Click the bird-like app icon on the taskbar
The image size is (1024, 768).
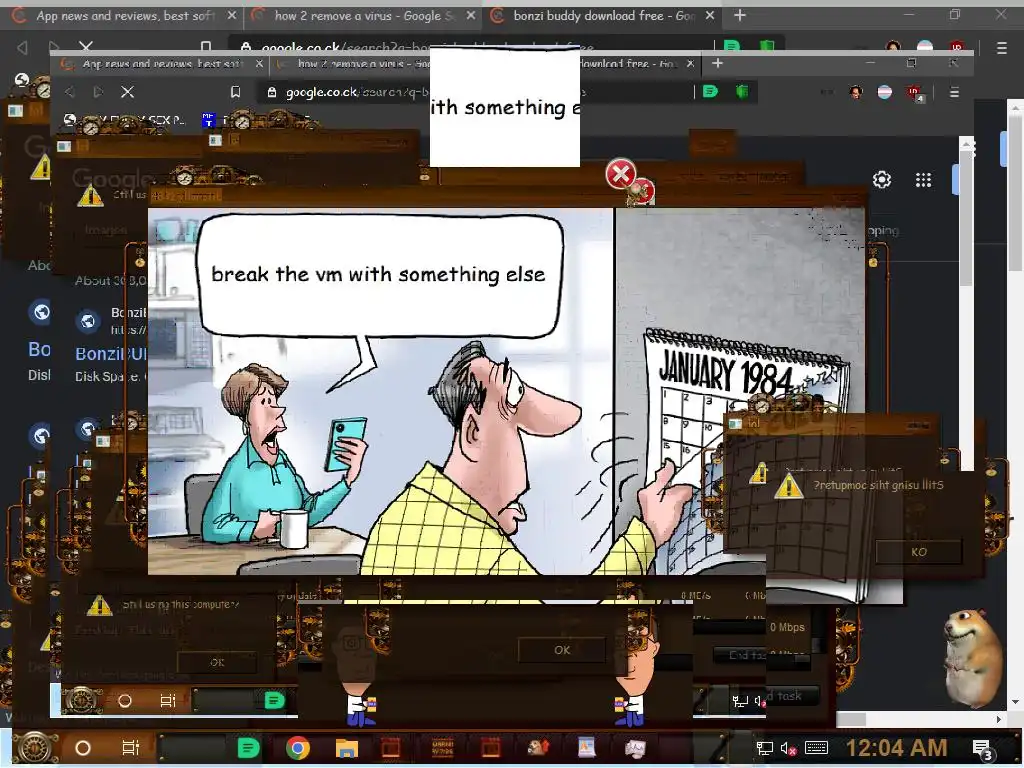538,748
